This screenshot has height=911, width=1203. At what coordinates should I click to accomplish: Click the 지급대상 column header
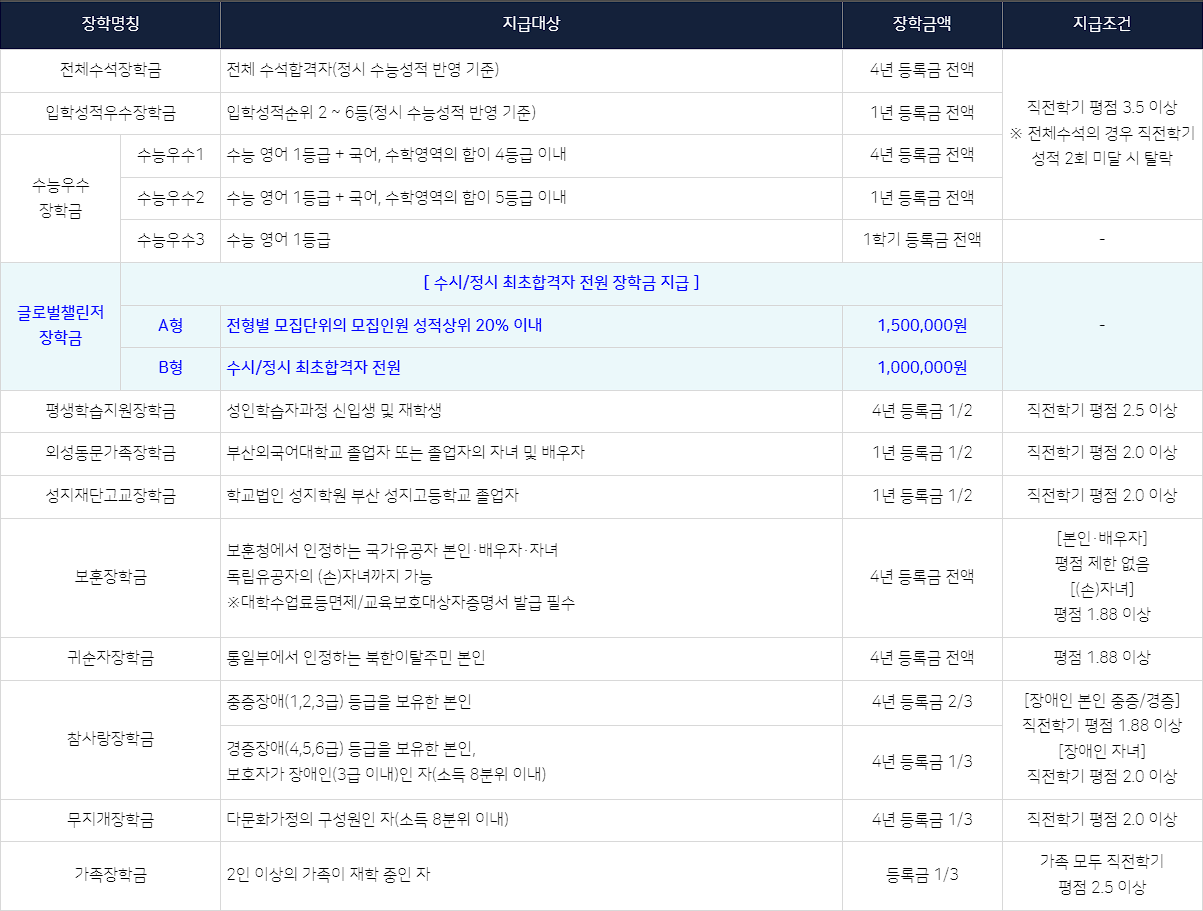tap(531, 24)
